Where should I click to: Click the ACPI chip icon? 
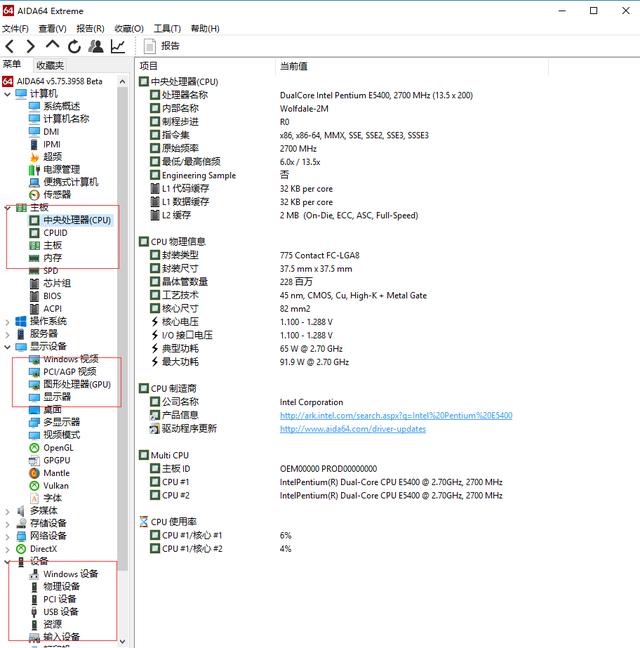(35, 309)
